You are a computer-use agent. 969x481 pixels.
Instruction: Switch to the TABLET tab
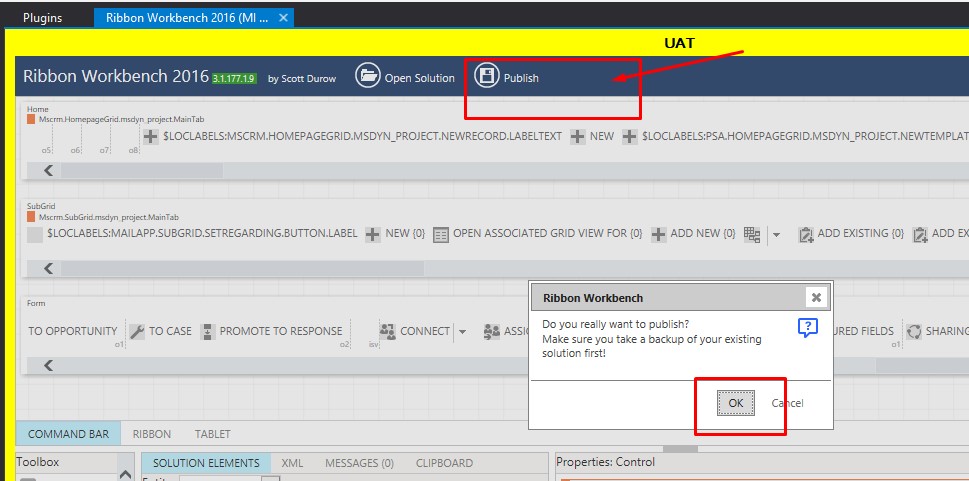click(x=213, y=434)
